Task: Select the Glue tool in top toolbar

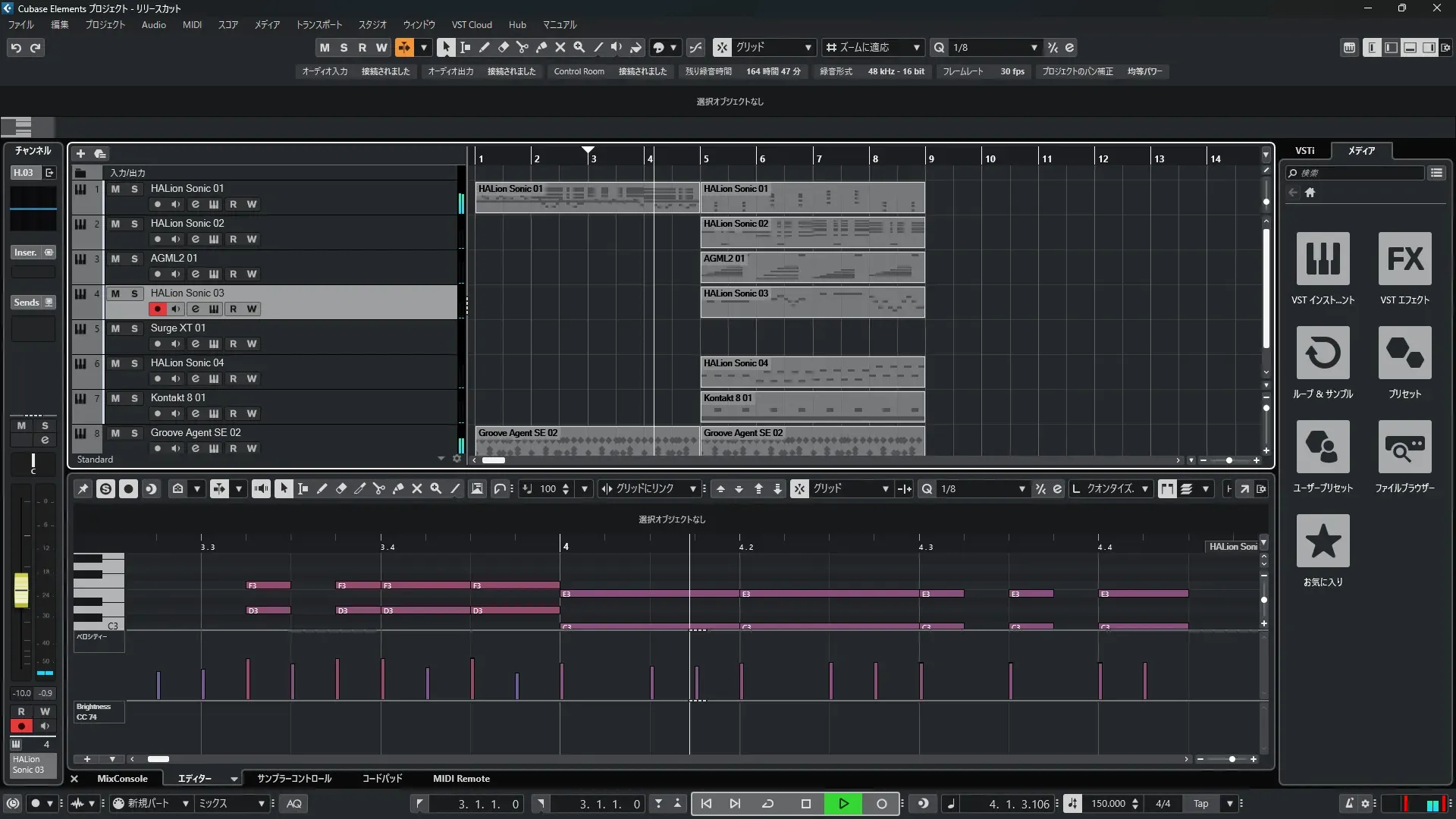Action: [x=541, y=47]
